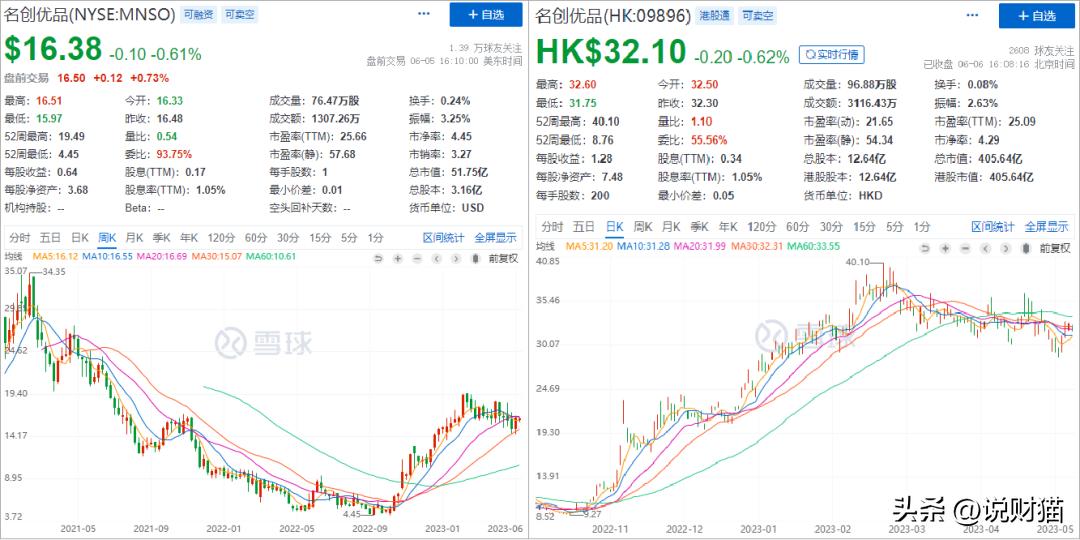
Task: Add NYSE:MNSO to watchlist with 自选 button
Action: tap(486, 14)
